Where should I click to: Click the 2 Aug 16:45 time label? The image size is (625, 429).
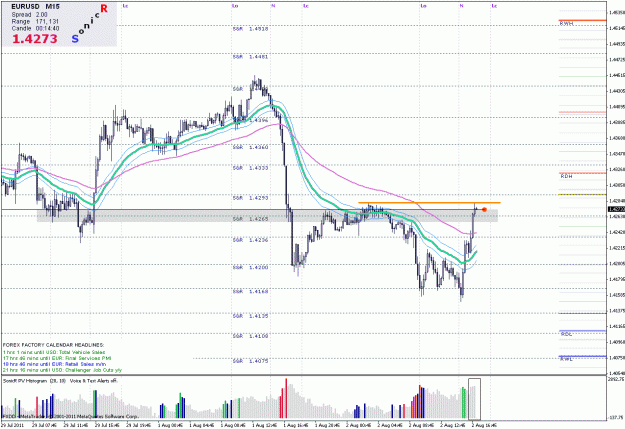click(485, 425)
